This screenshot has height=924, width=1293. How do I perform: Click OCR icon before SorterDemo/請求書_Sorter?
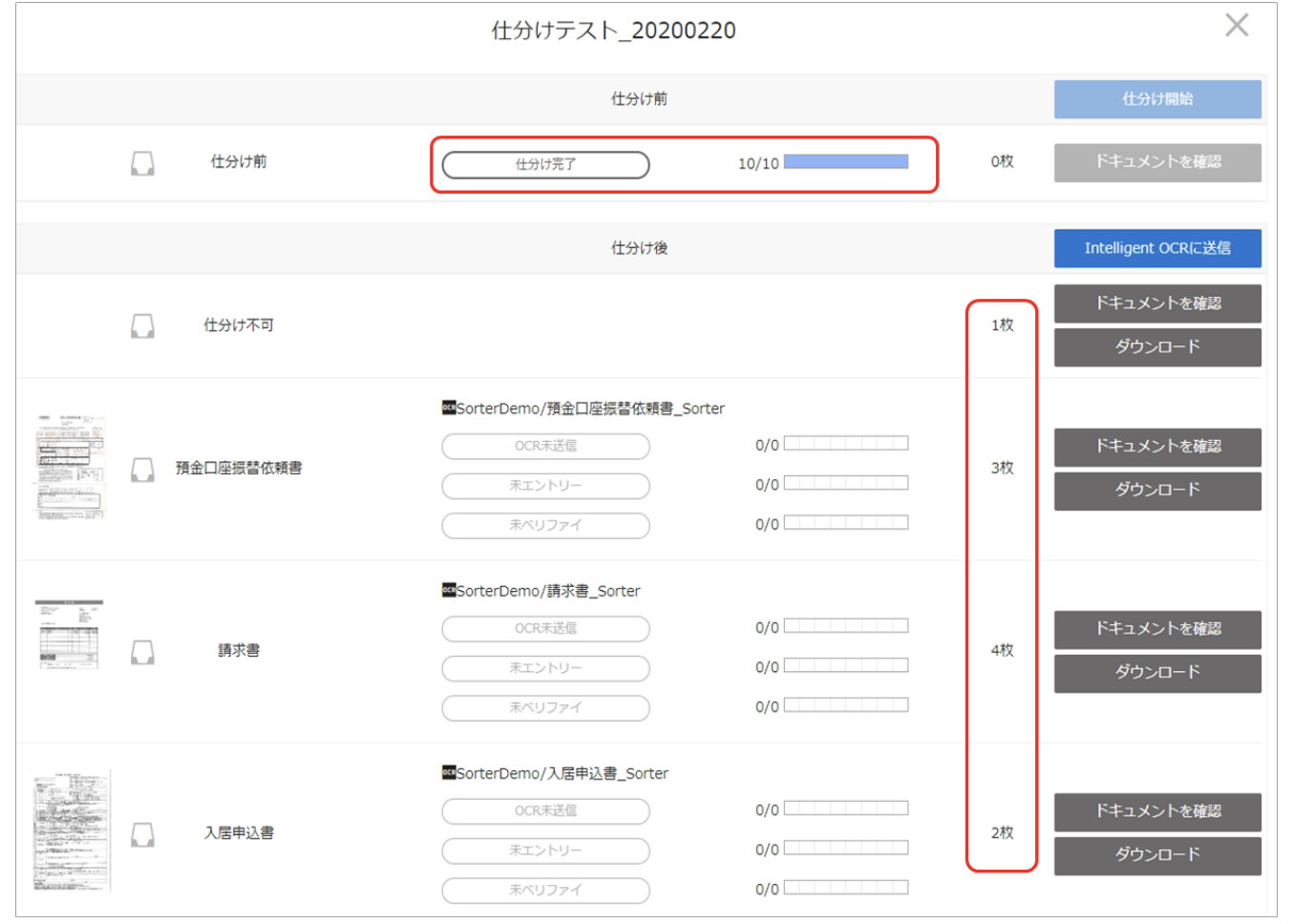point(448,591)
